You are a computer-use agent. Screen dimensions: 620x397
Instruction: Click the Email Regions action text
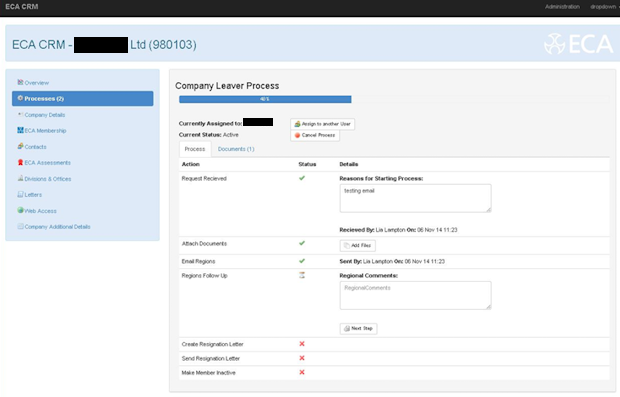point(198,261)
